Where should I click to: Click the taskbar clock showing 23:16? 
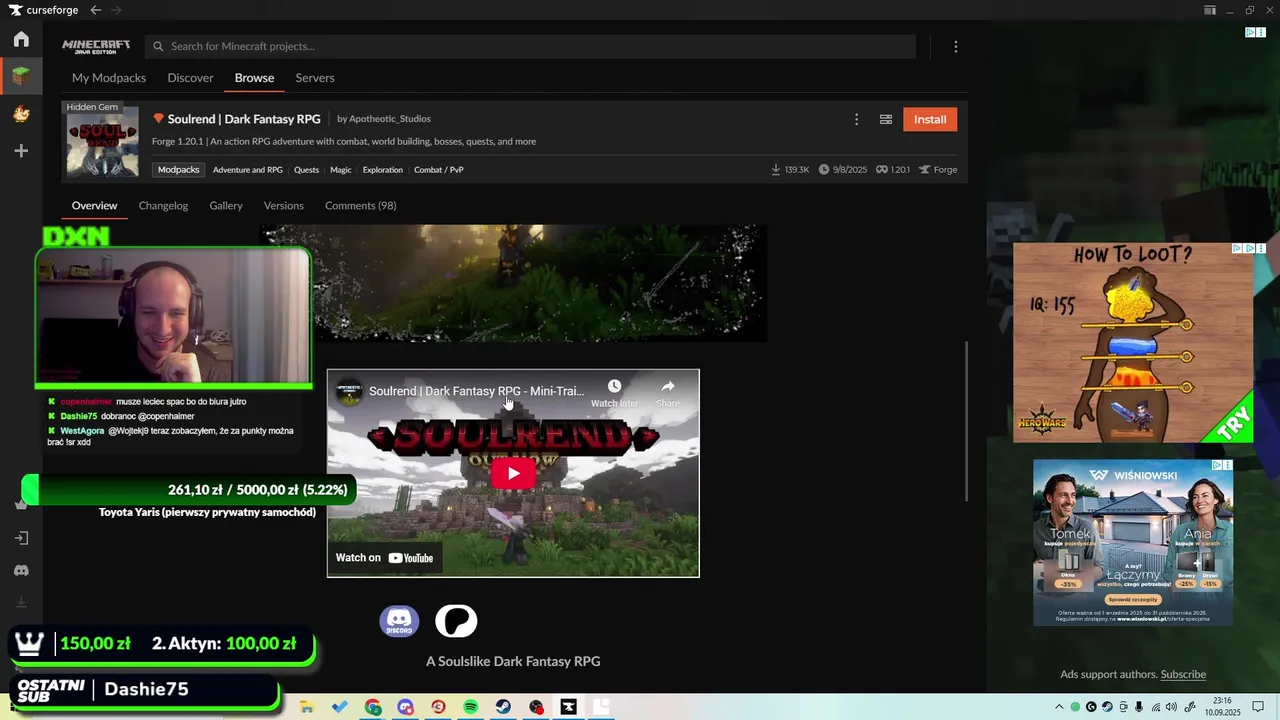1222,707
